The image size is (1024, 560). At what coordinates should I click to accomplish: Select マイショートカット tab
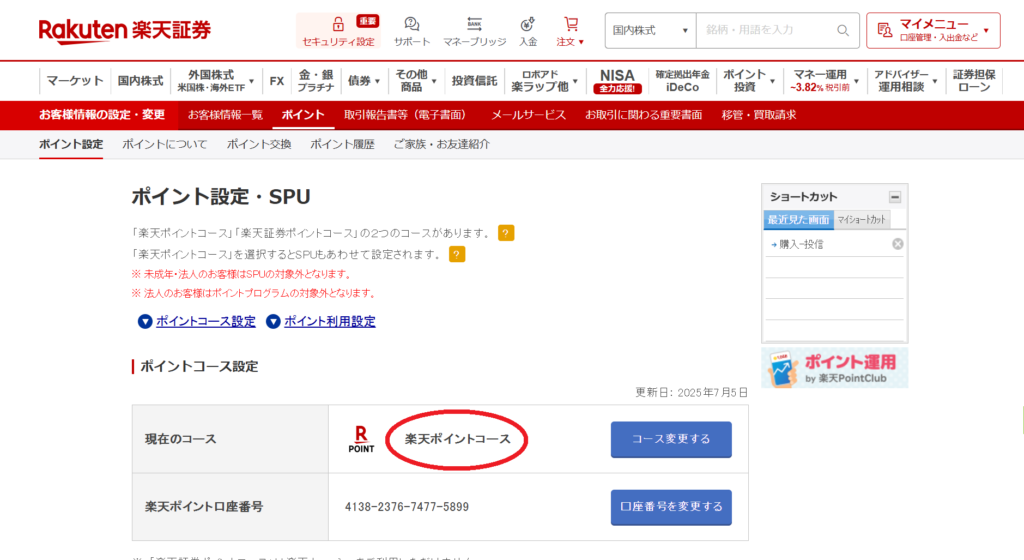click(861, 220)
